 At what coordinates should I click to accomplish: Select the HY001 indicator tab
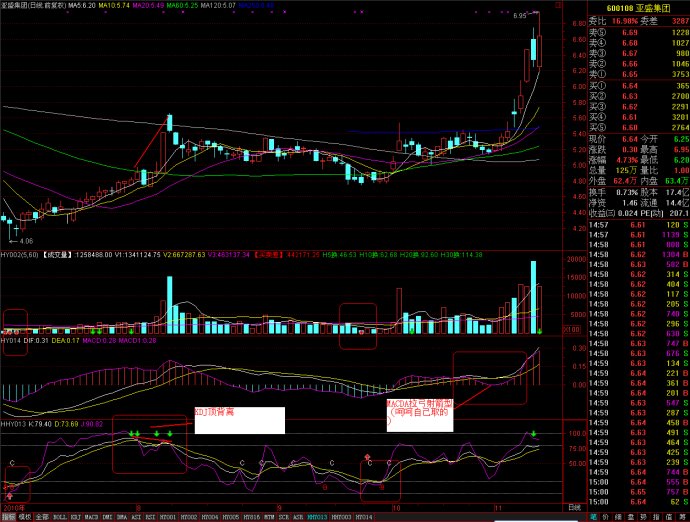168,517
